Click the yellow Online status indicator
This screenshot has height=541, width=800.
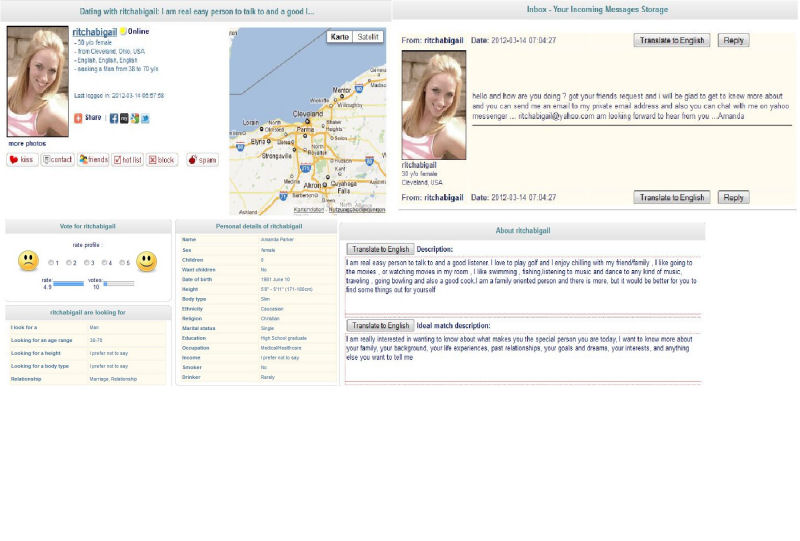[x=123, y=32]
